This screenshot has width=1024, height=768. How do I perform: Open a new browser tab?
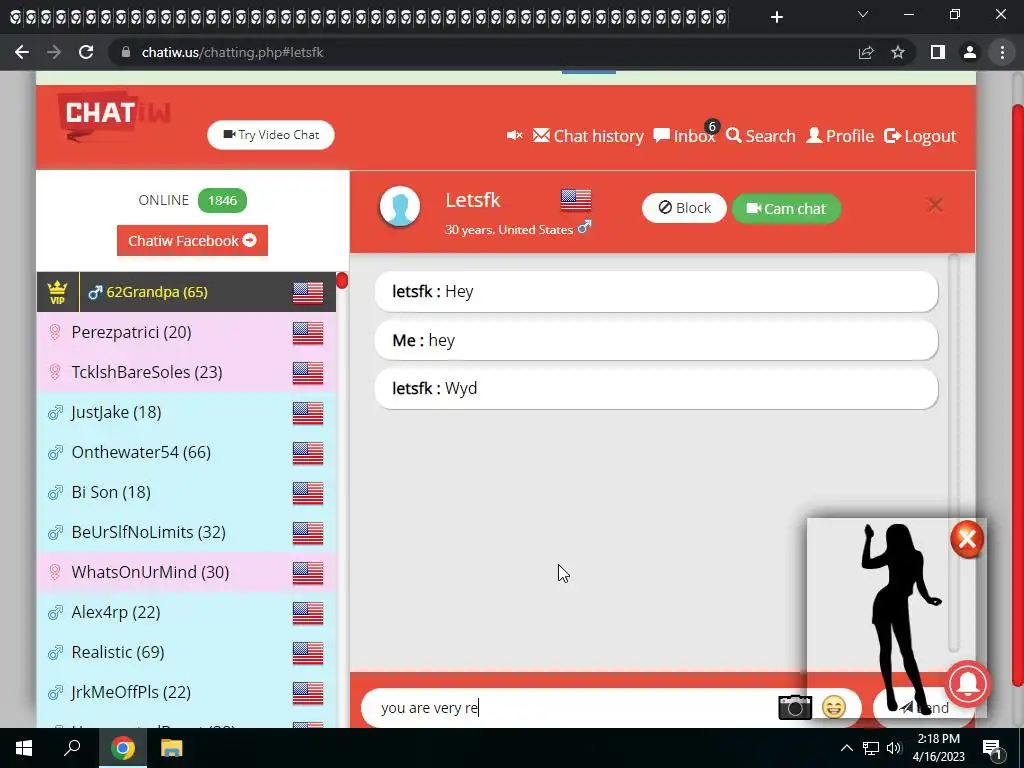coord(776,17)
